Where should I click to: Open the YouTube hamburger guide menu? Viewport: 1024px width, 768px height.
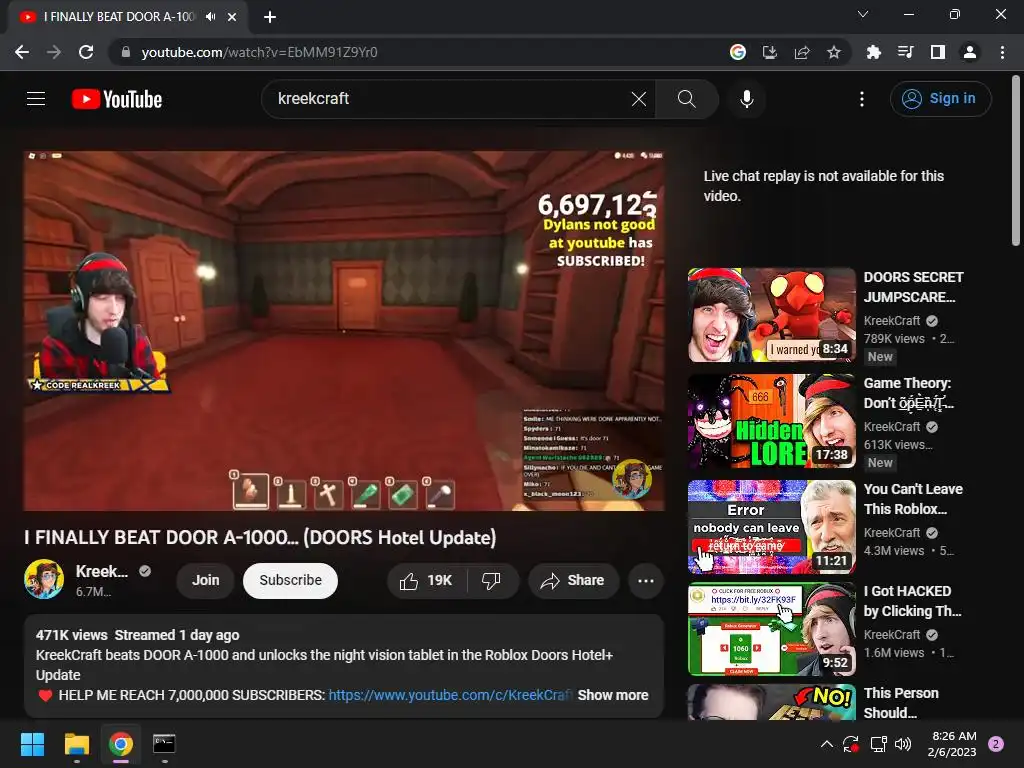36,99
